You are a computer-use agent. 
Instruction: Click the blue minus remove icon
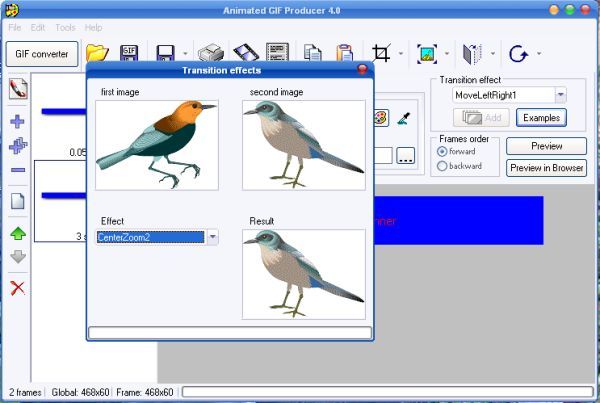[18, 170]
